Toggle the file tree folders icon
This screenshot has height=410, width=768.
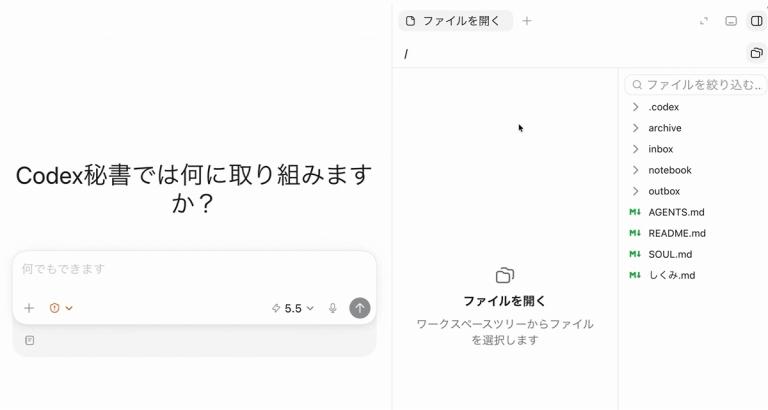pyautogui.click(x=757, y=53)
